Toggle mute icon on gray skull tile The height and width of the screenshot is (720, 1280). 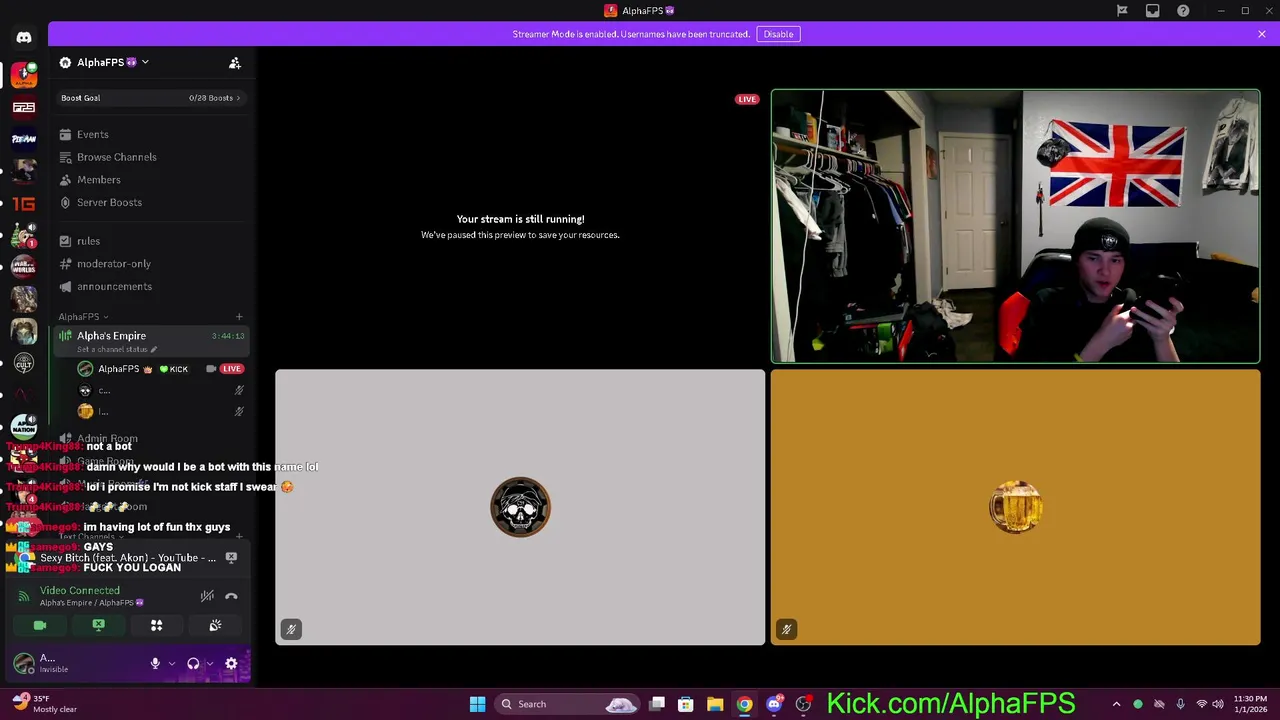291,629
